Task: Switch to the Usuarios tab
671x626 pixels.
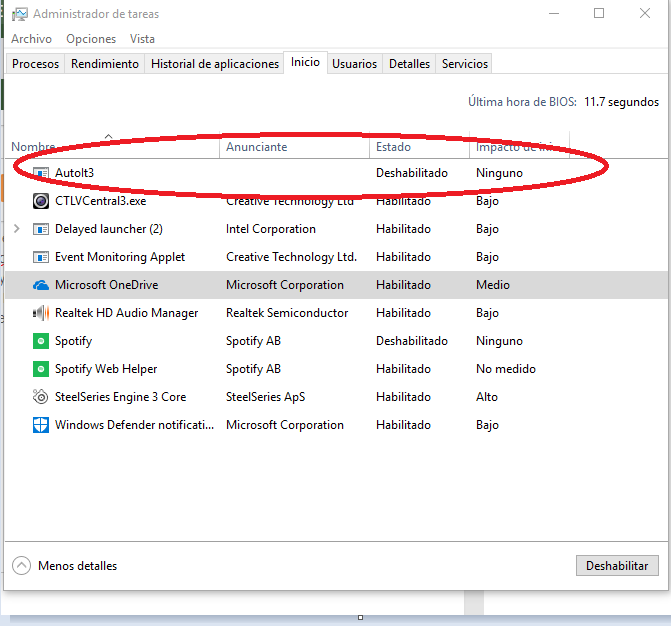Action: tap(354, 64)
